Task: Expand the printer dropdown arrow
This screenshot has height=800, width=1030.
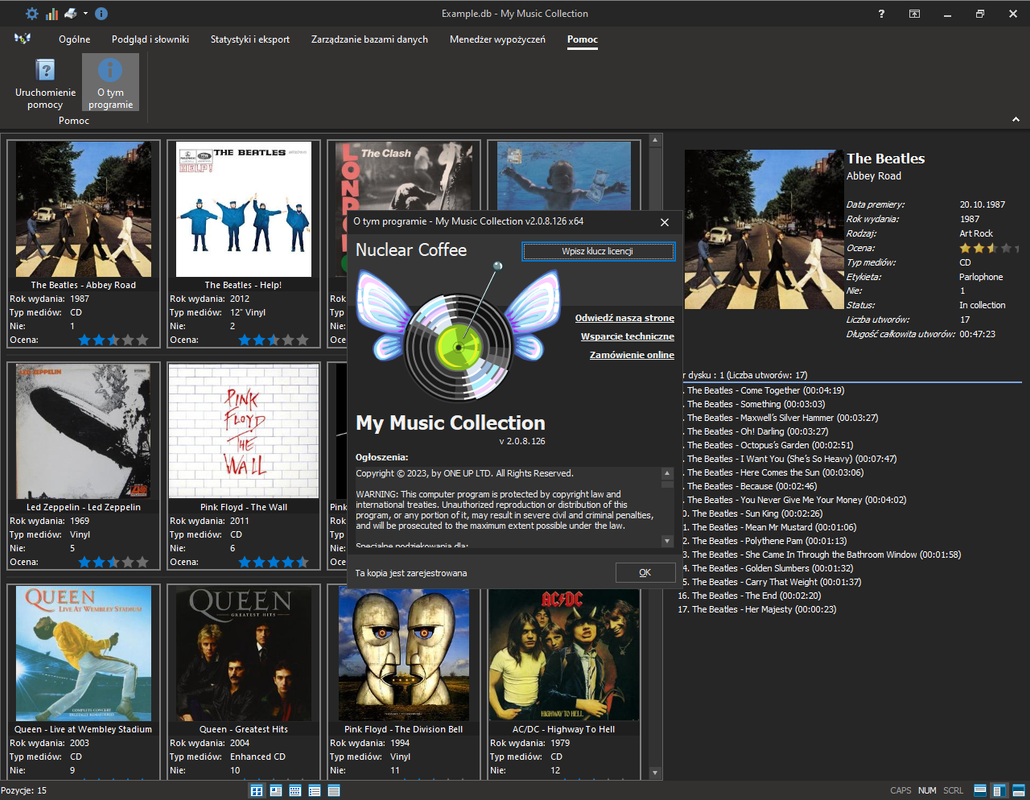Action: pos(85,13)
